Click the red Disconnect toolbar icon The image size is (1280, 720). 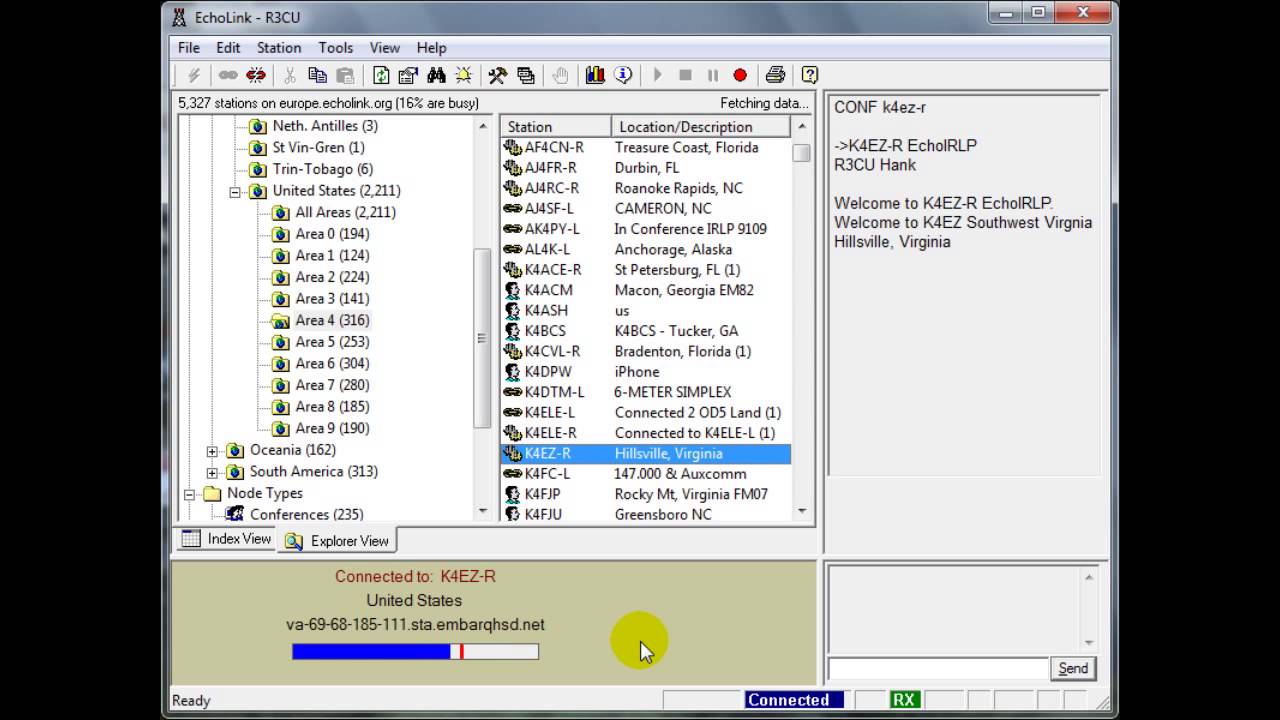(256, 75)
